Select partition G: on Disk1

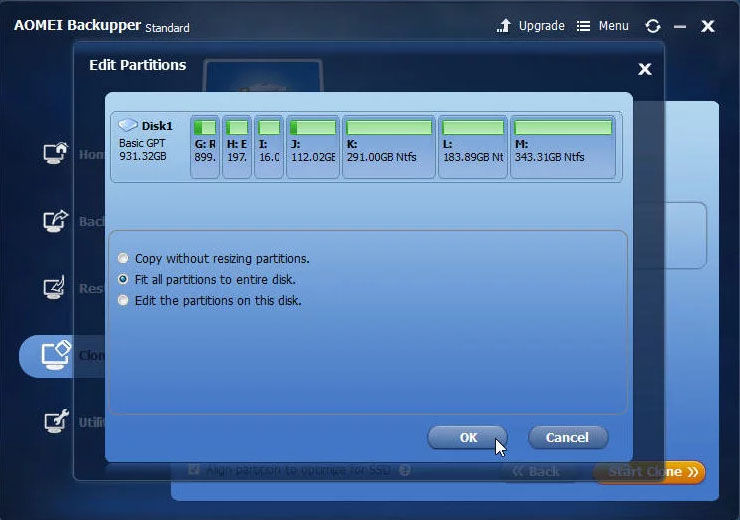coord(205,147)
